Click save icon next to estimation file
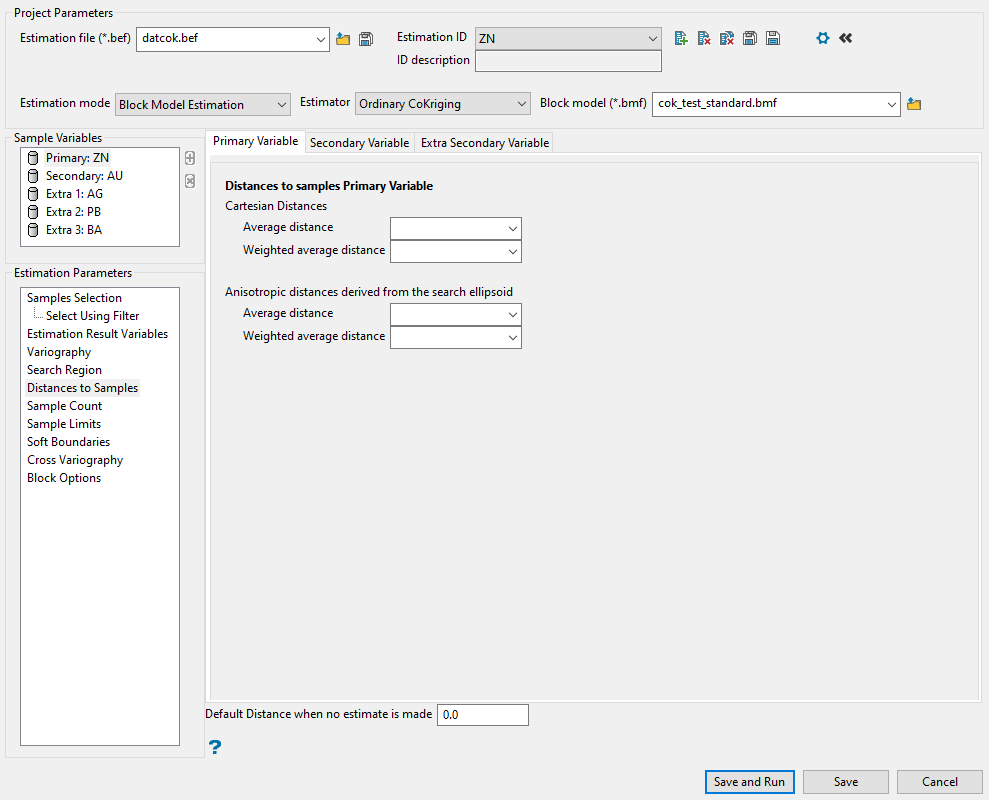 (x=366, y=39)
